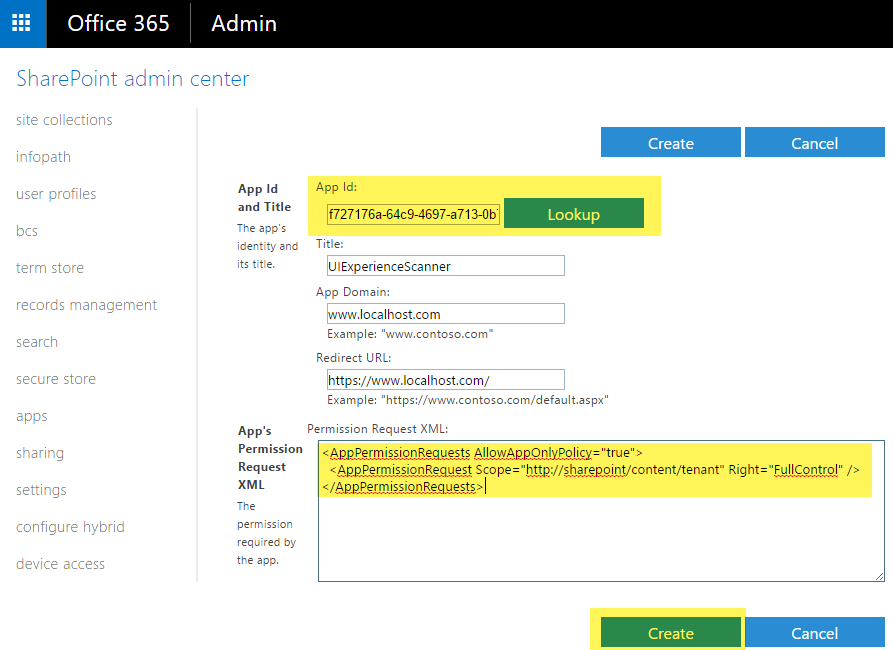
Task: Open the Office 365 app launcher
Action: (x=21, y=23)
